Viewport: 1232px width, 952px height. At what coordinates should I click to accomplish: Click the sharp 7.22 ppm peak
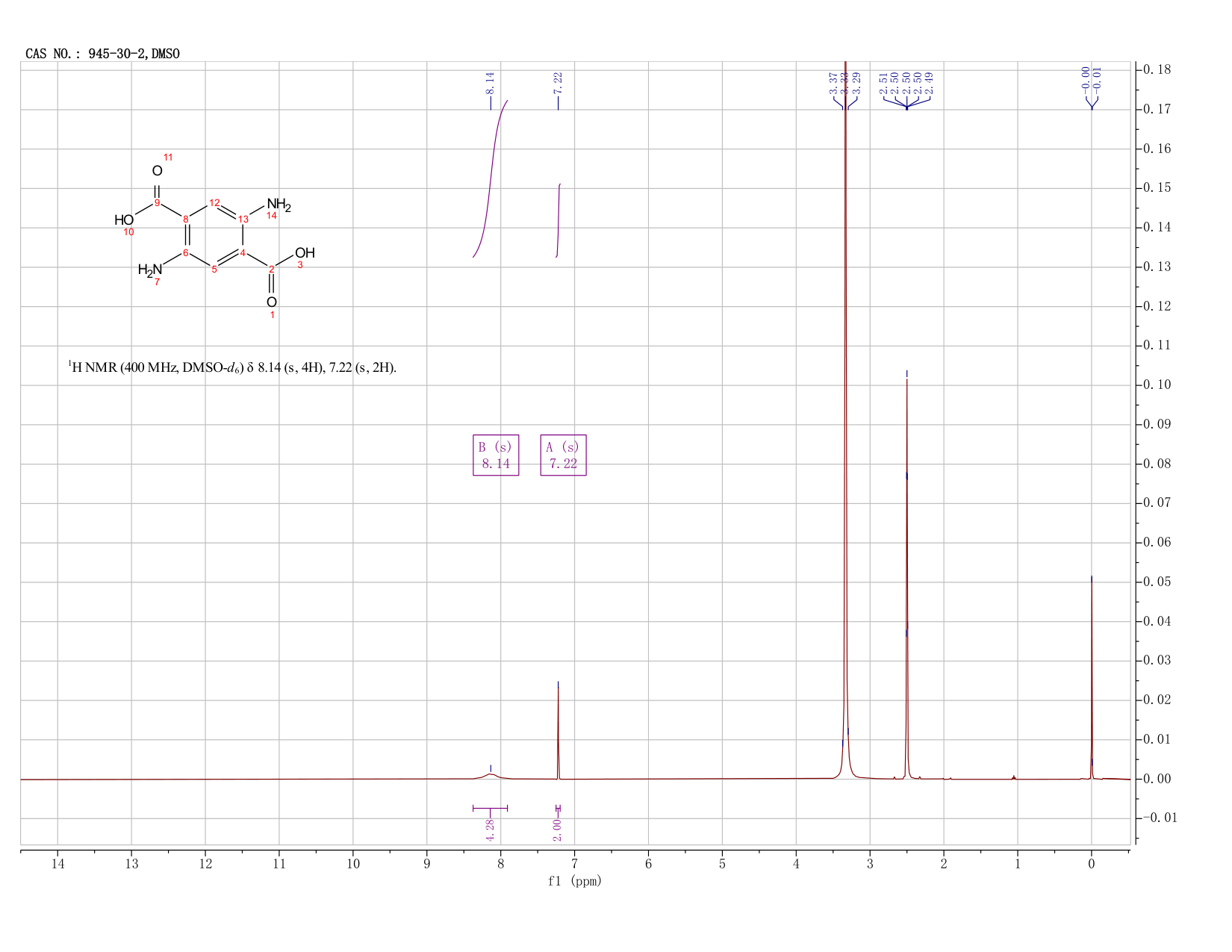pos(559,732)
